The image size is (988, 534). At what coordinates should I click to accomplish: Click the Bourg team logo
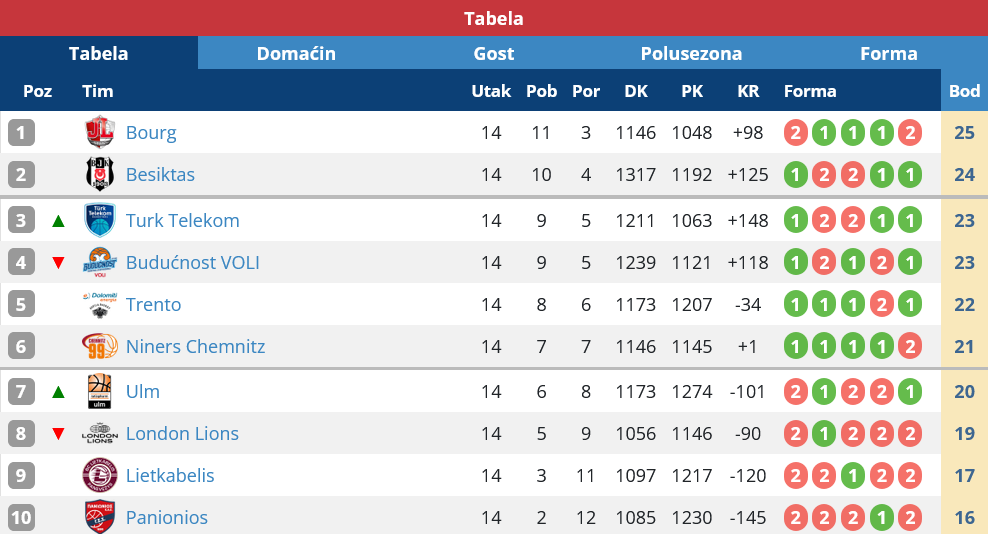click(x=99, y=132)
